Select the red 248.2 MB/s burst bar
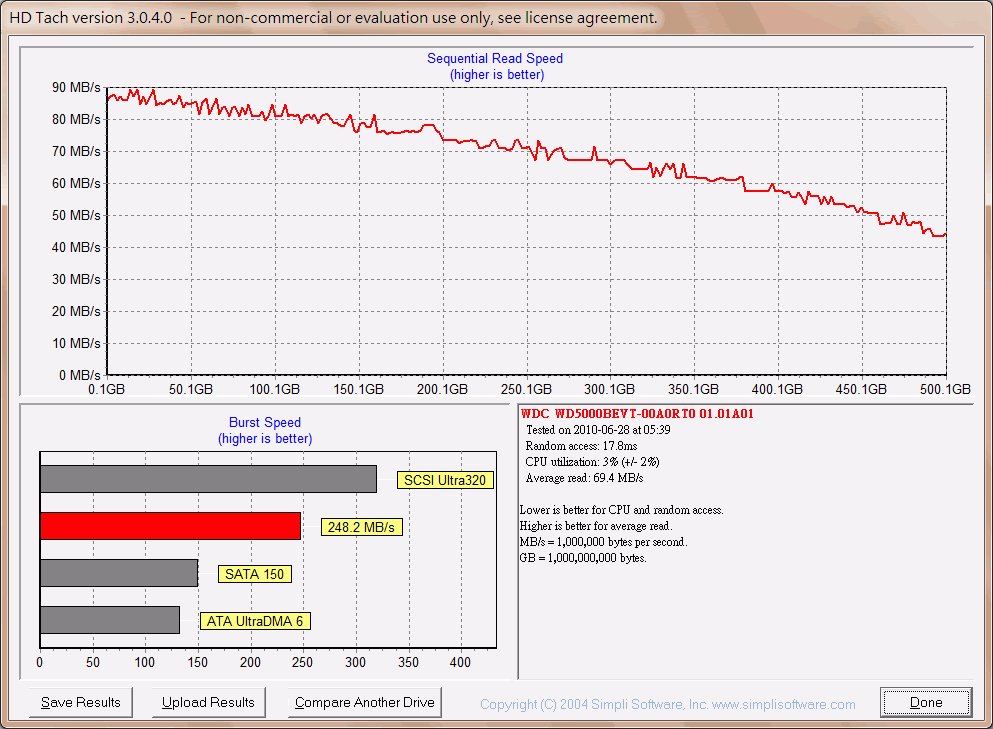This screenshot has width=993, height=729. [x=170, y=526]
